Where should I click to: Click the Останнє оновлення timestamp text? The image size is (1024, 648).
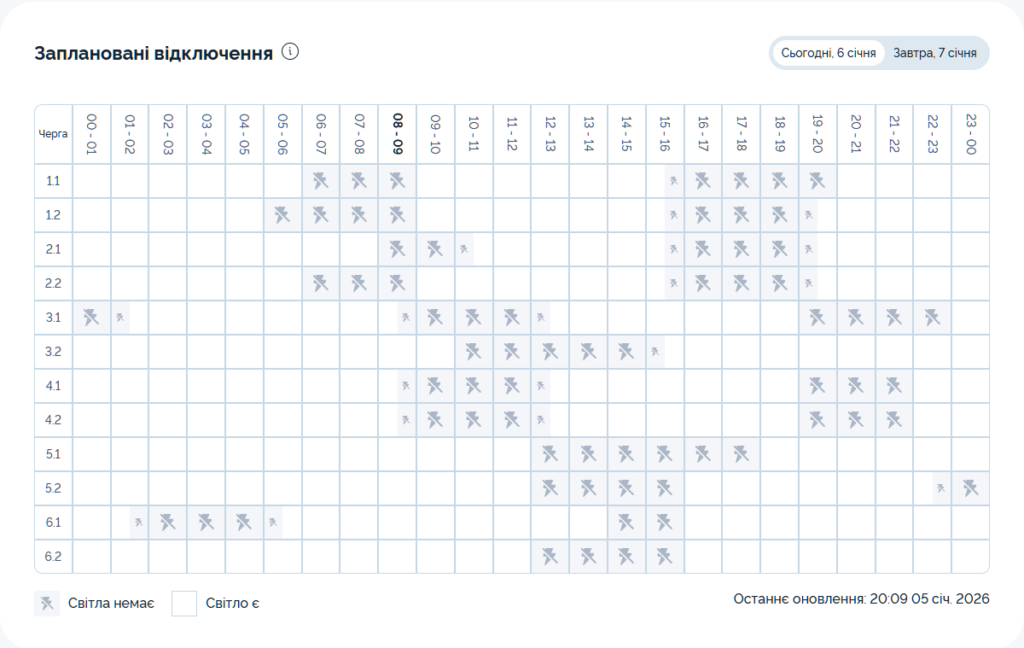861,599
